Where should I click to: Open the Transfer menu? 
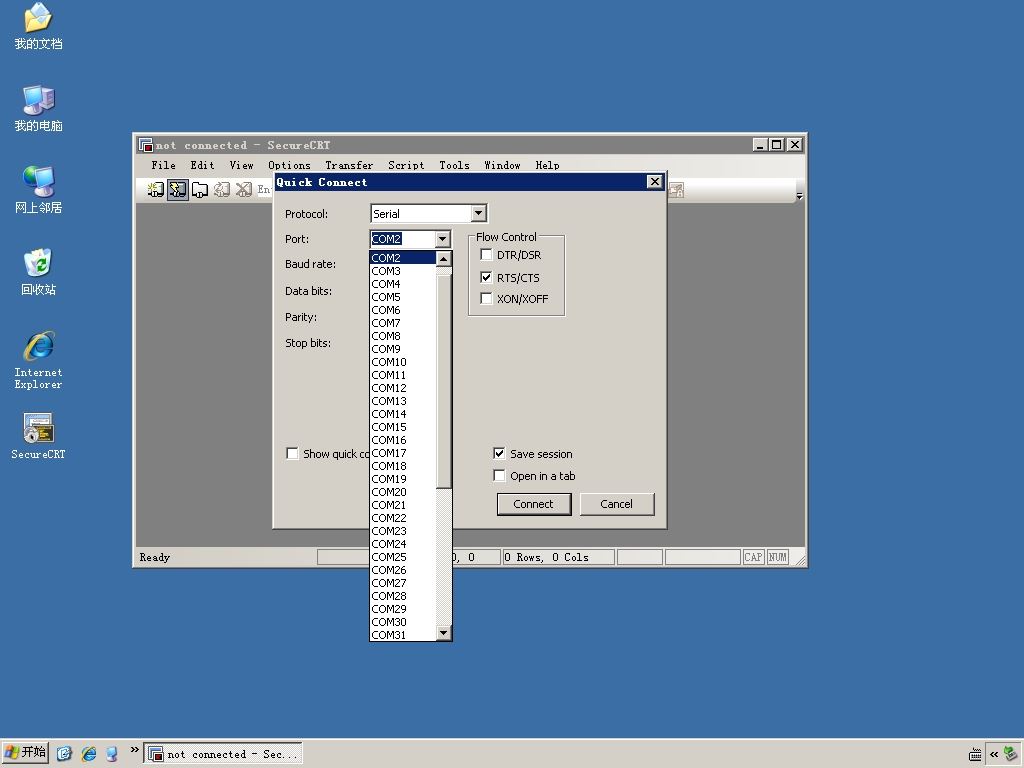(349, 165)
